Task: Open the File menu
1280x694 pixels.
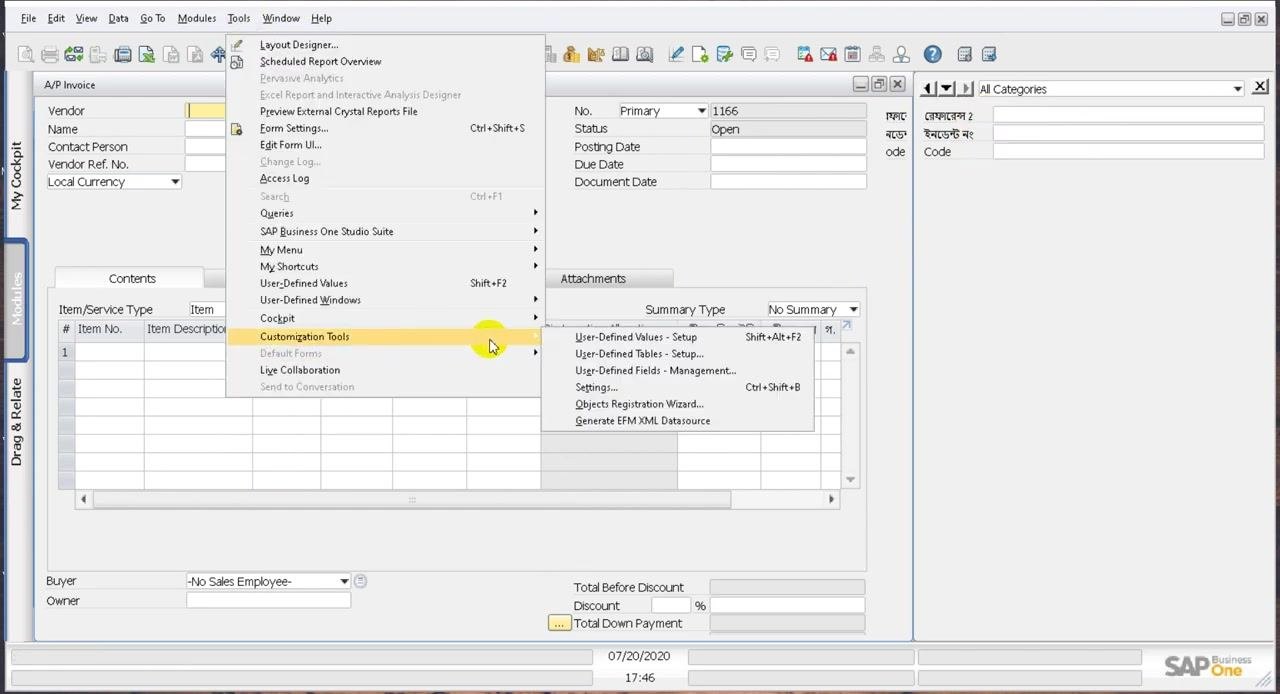Action: 28,18
